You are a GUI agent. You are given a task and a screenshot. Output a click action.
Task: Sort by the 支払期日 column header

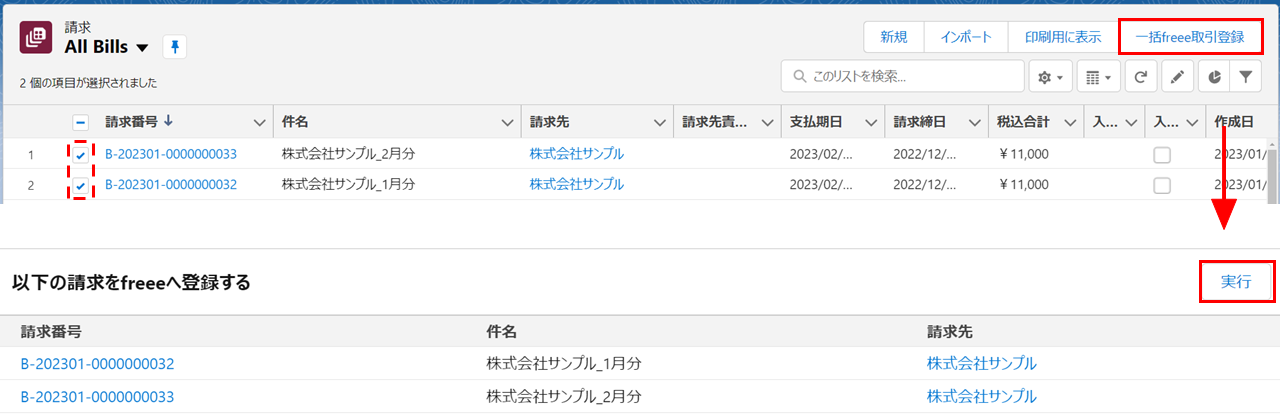click(815, 122)
